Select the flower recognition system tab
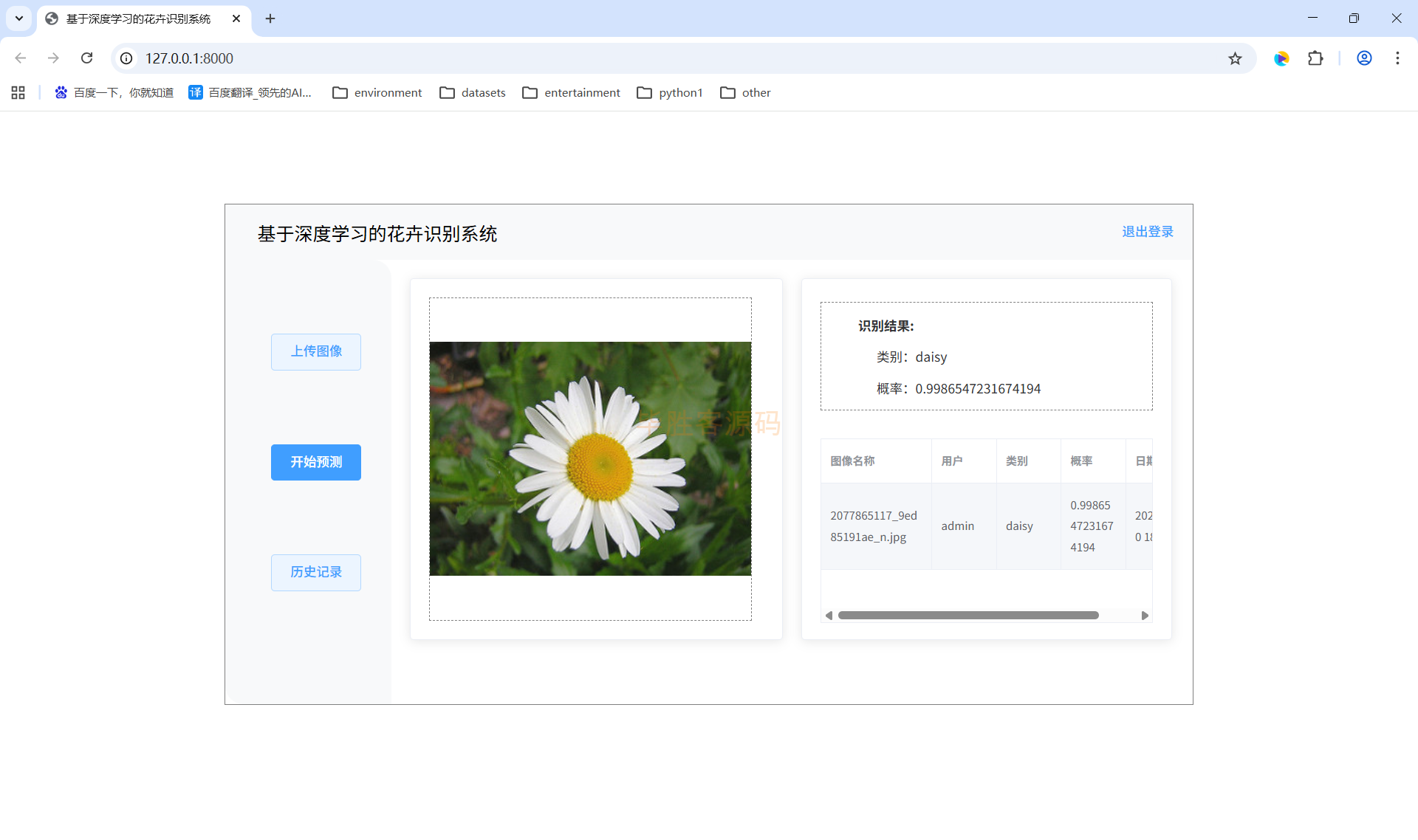The image size is (1418, 840). click(x=139, y=18)
